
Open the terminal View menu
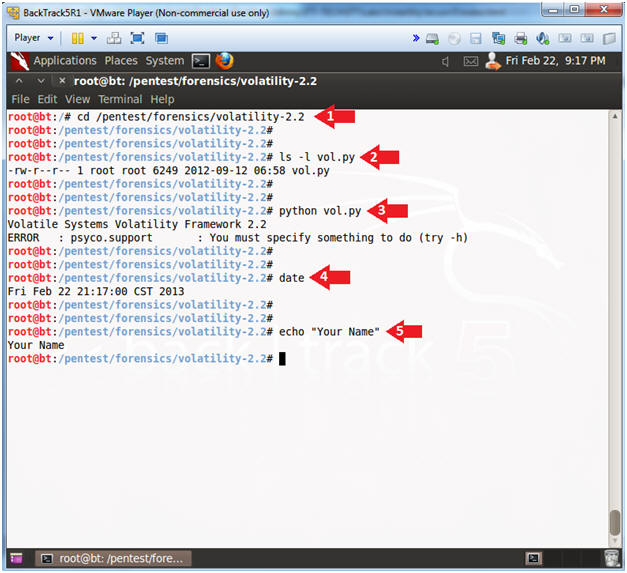pos(78,99)
